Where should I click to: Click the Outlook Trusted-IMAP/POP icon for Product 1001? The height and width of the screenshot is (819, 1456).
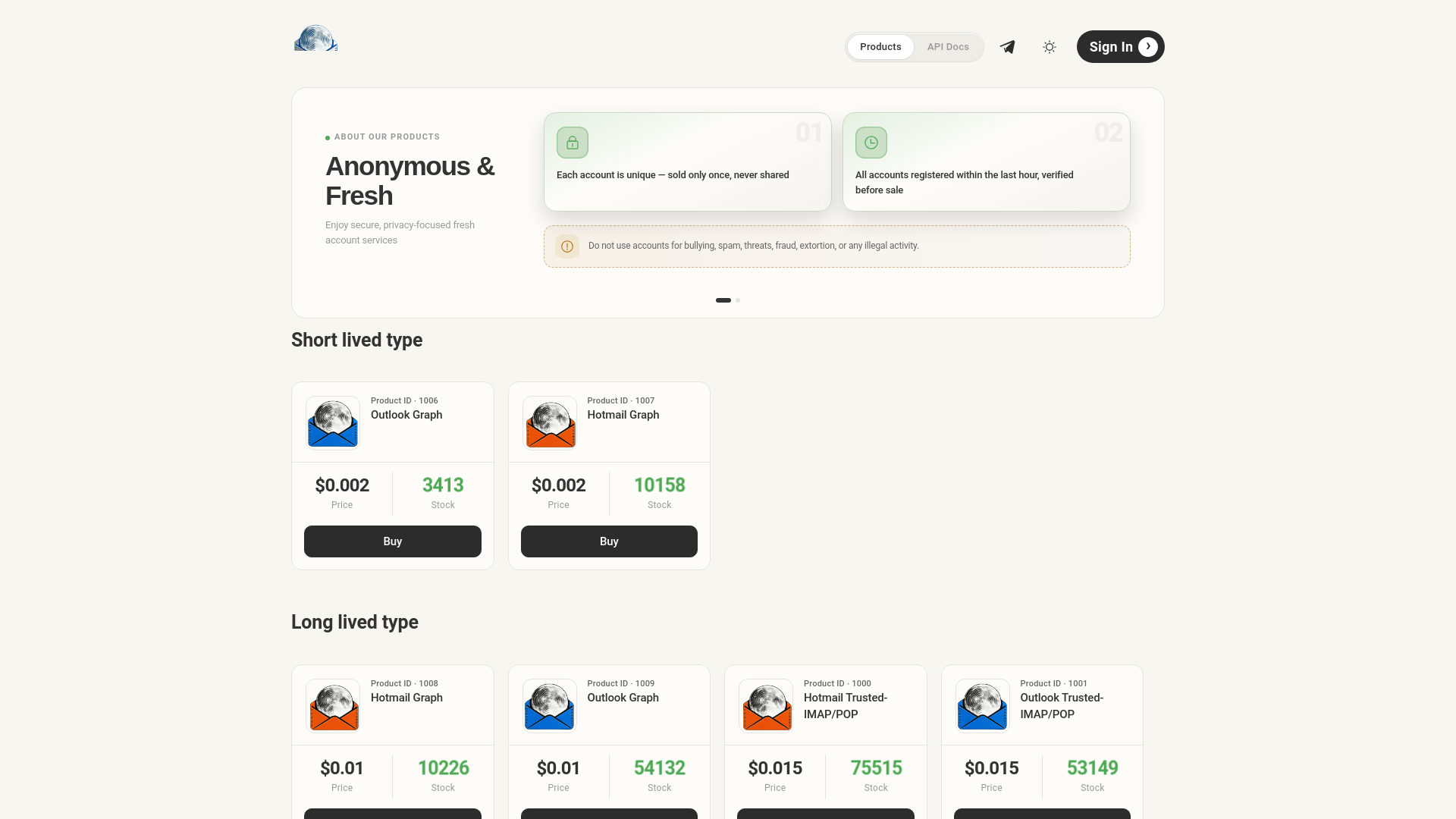click(983, 706)
